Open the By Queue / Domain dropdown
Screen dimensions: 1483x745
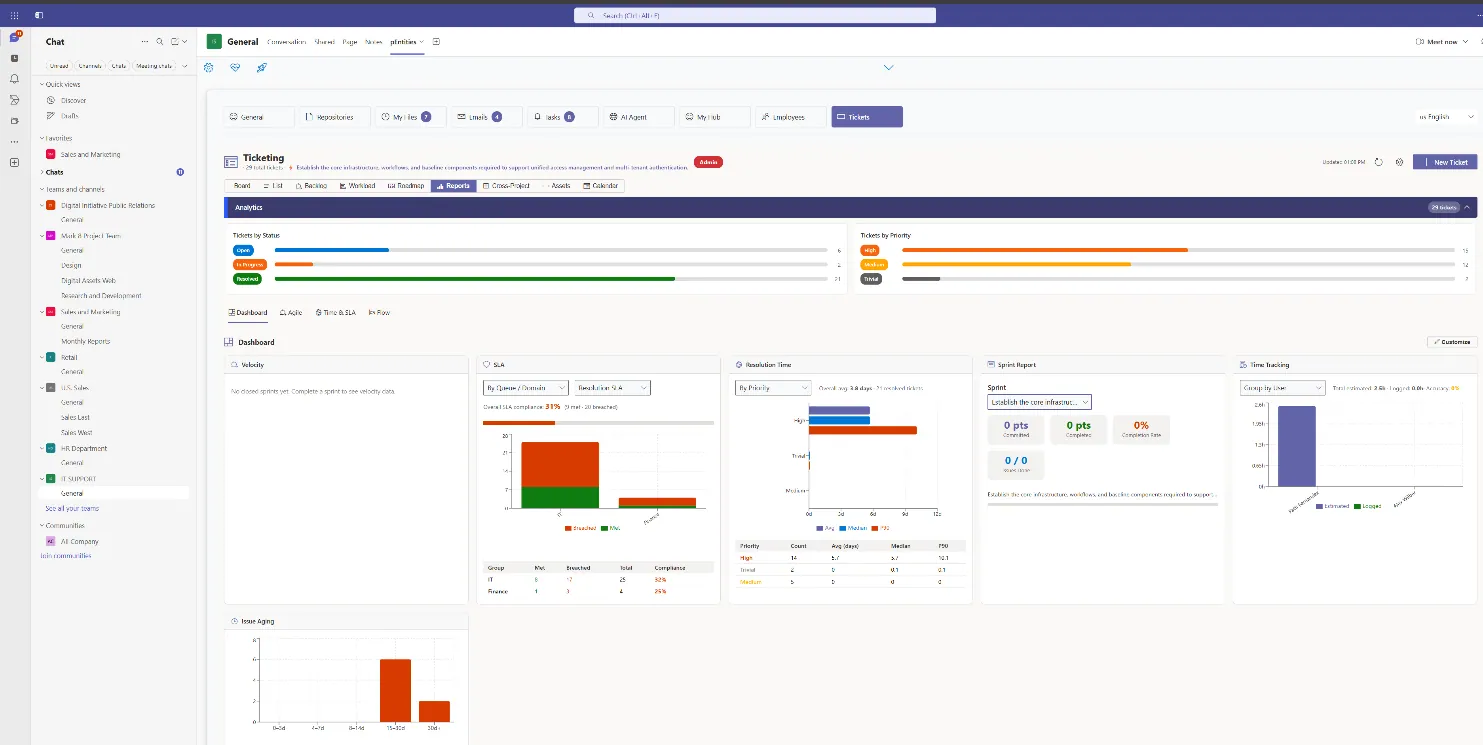tap(526, 387)
